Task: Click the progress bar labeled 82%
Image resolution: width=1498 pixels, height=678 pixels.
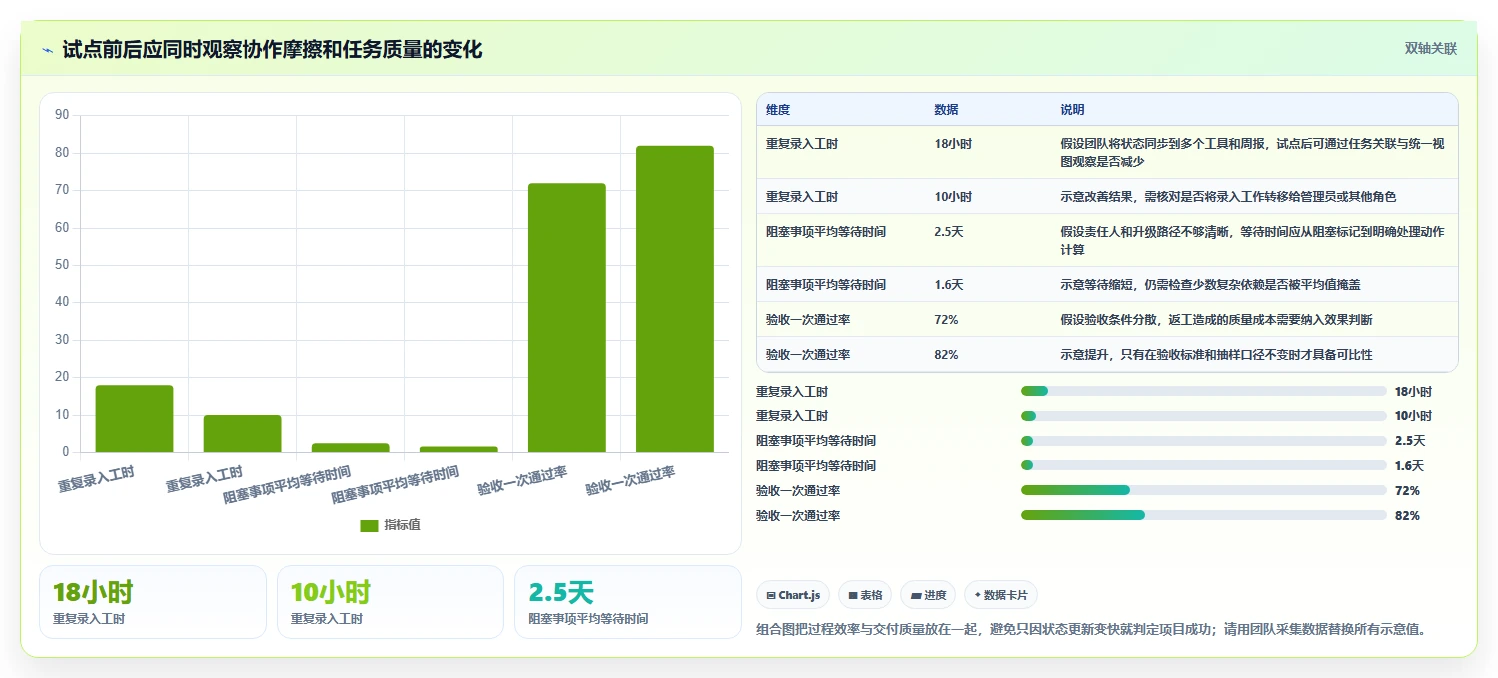Action: coord(1203,515)
